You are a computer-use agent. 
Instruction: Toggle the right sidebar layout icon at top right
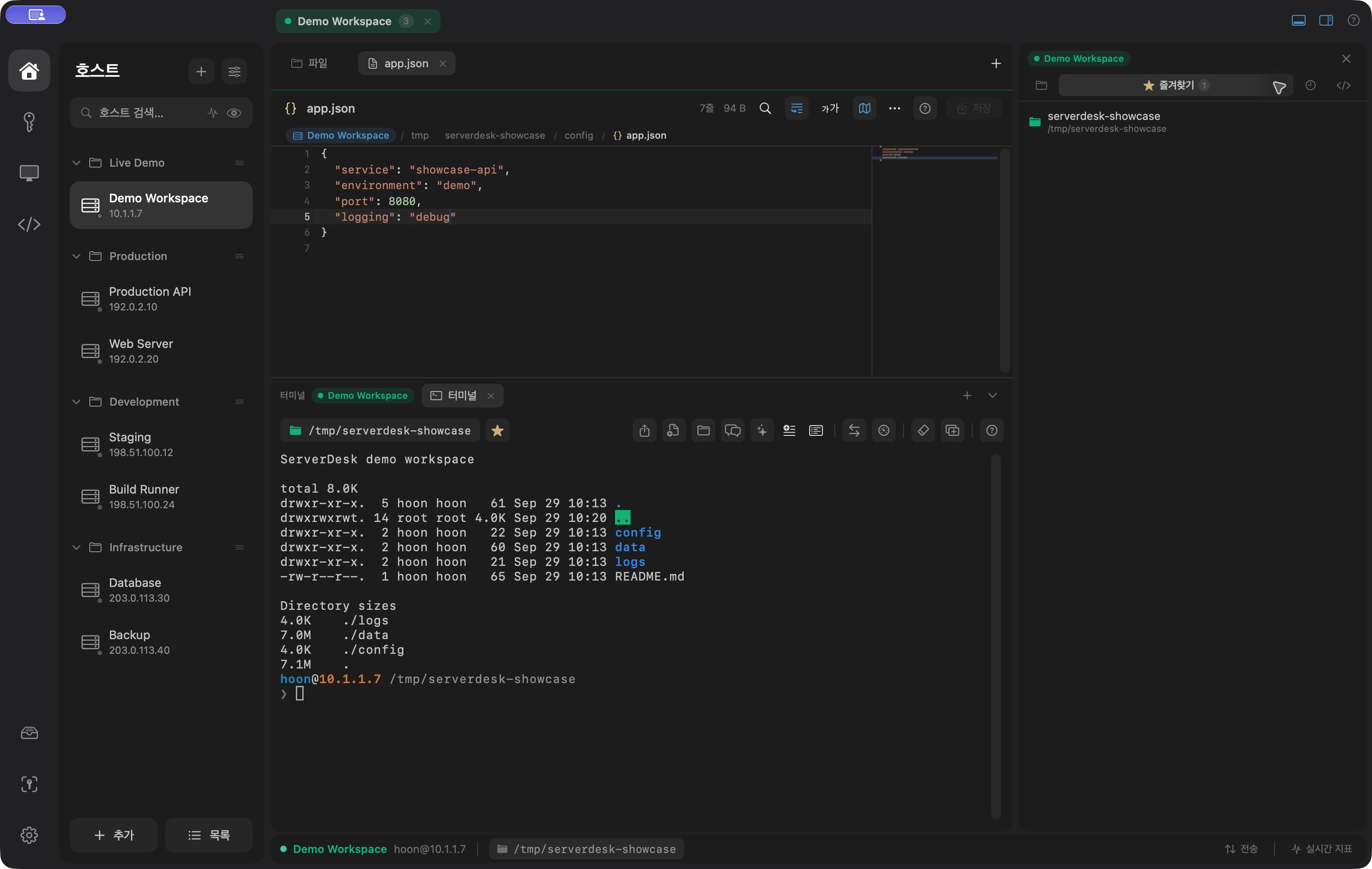click(1326, 21)
